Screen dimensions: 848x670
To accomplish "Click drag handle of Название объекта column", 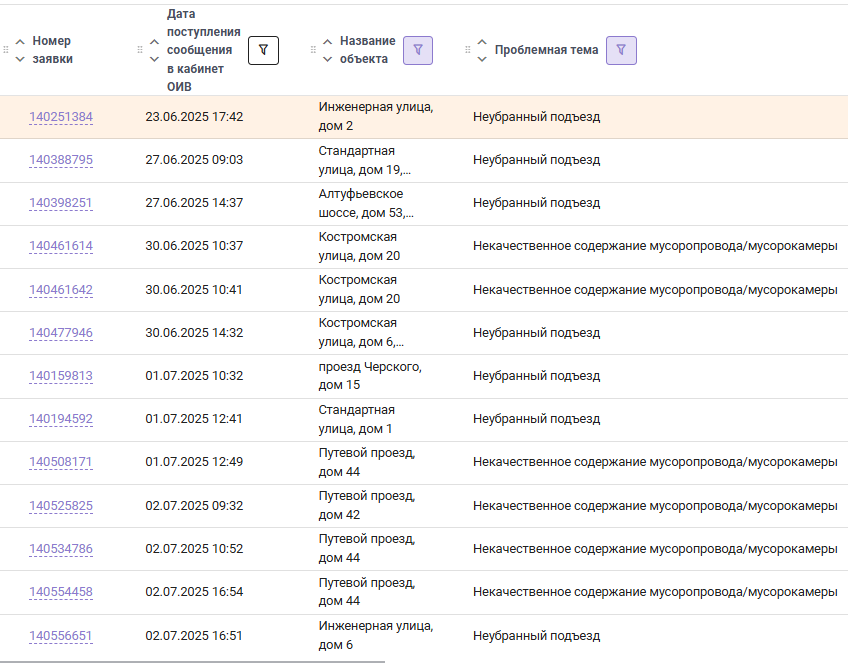I will click(313, 50).
